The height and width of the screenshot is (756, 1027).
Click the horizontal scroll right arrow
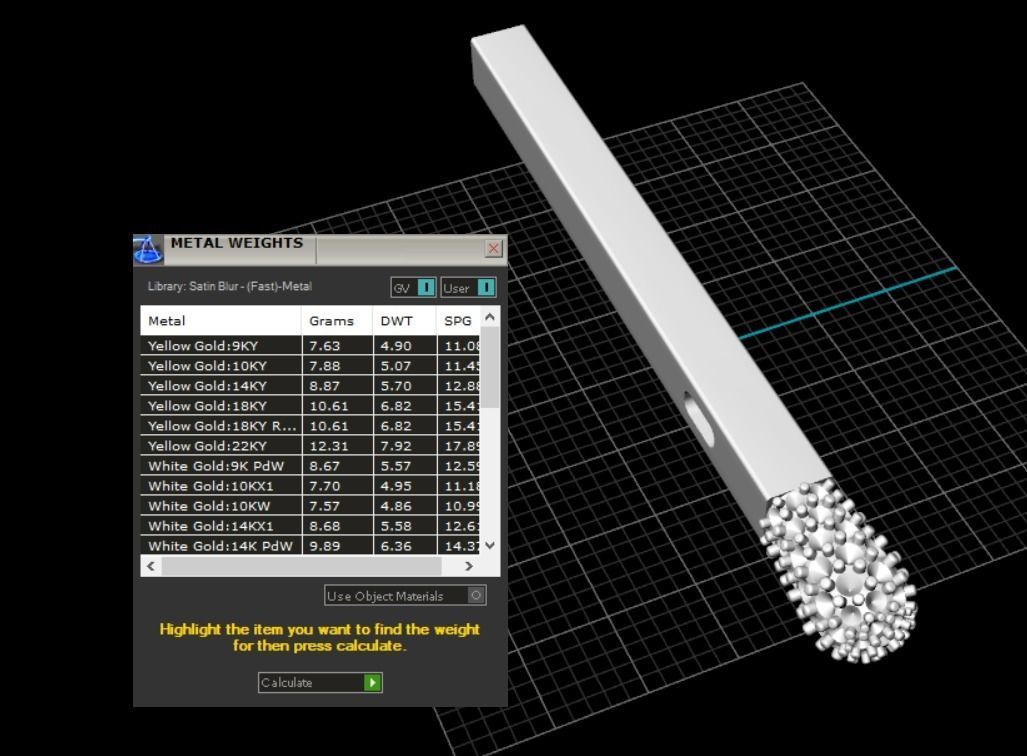469,566
